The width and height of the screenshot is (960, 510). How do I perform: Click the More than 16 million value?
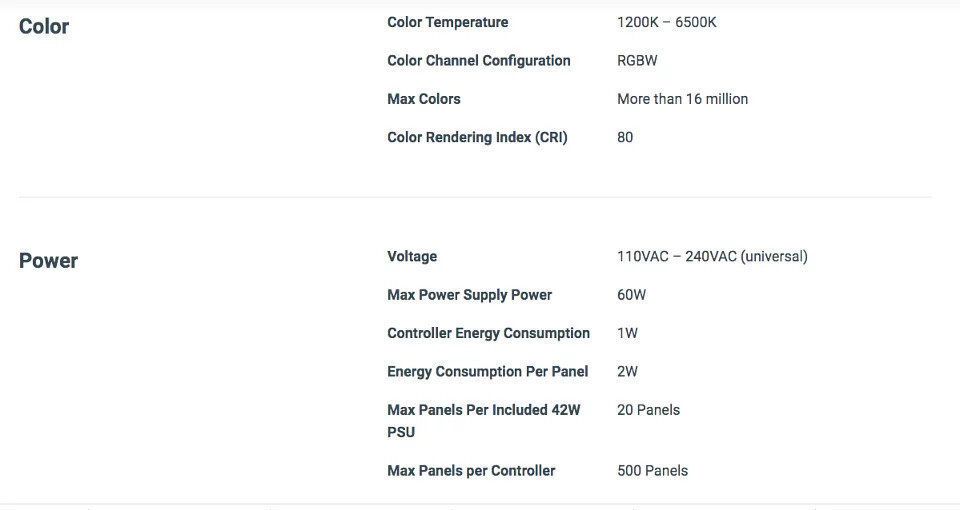682,99
